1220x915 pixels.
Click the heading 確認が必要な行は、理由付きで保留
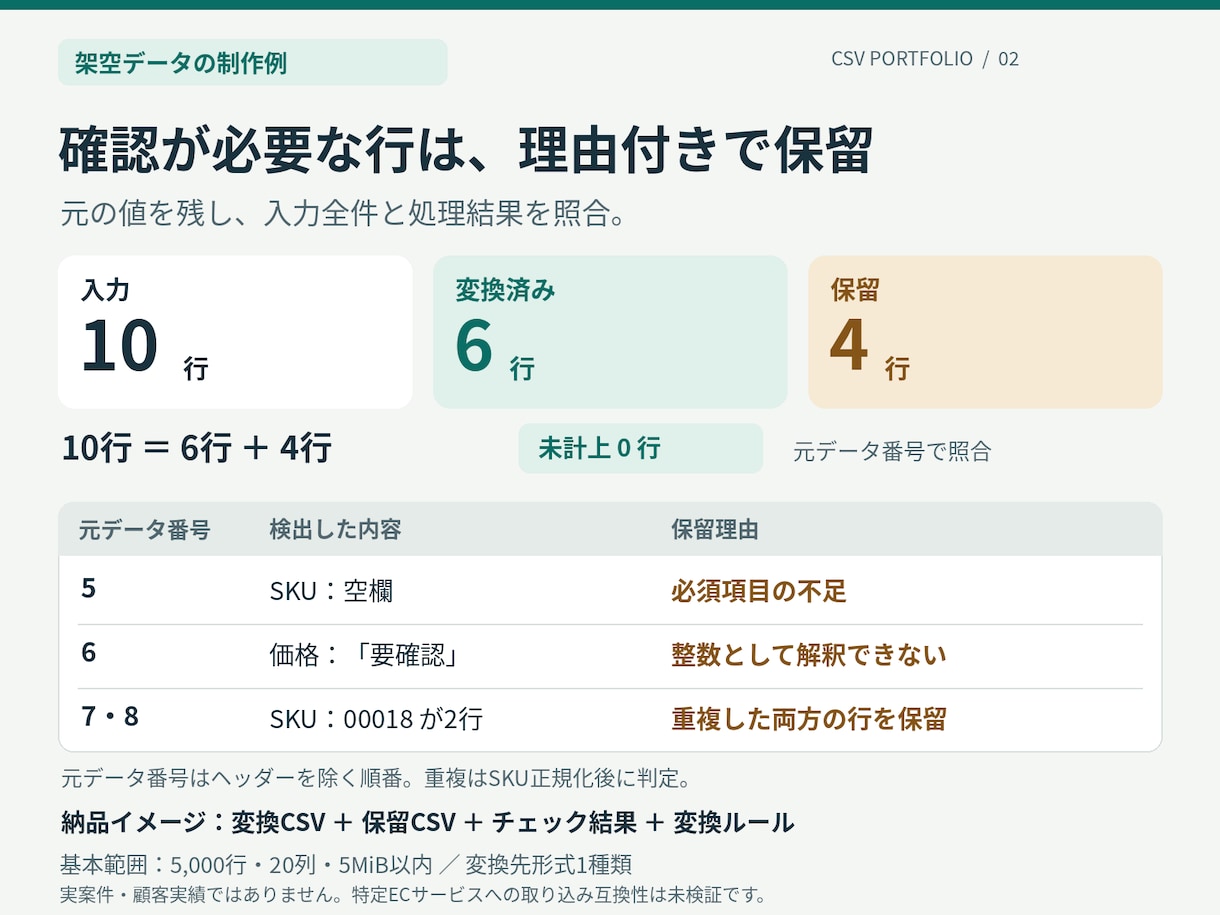(466, 151)
